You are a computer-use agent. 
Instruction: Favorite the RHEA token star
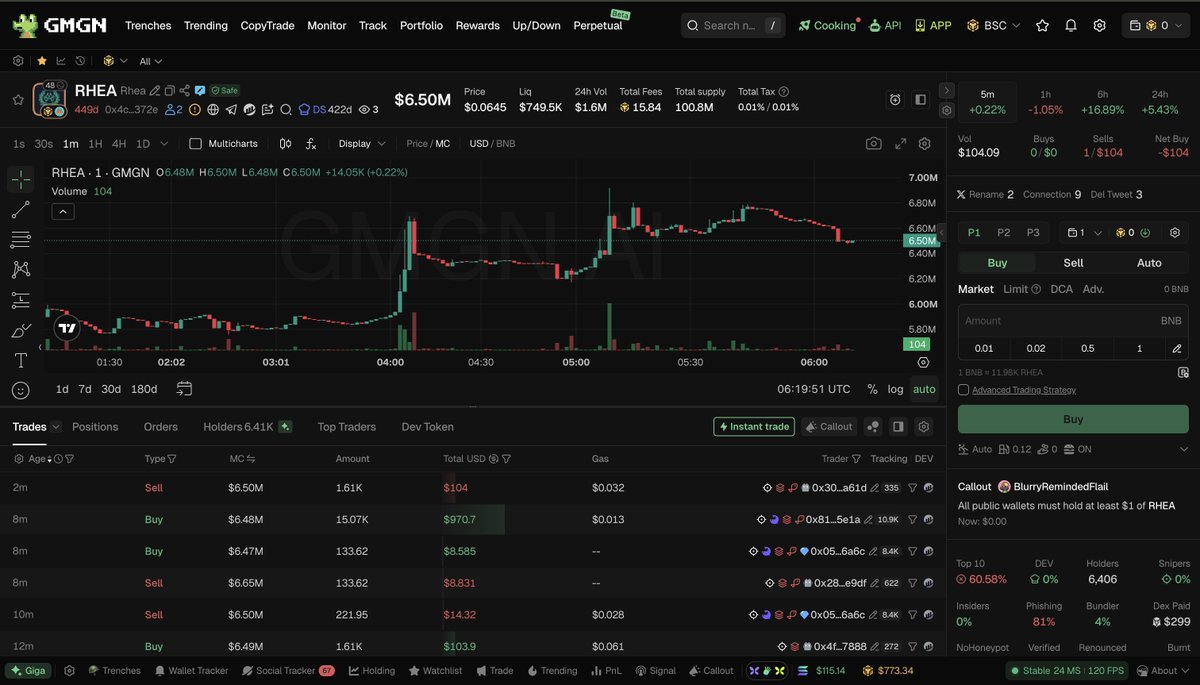point(18,100)
